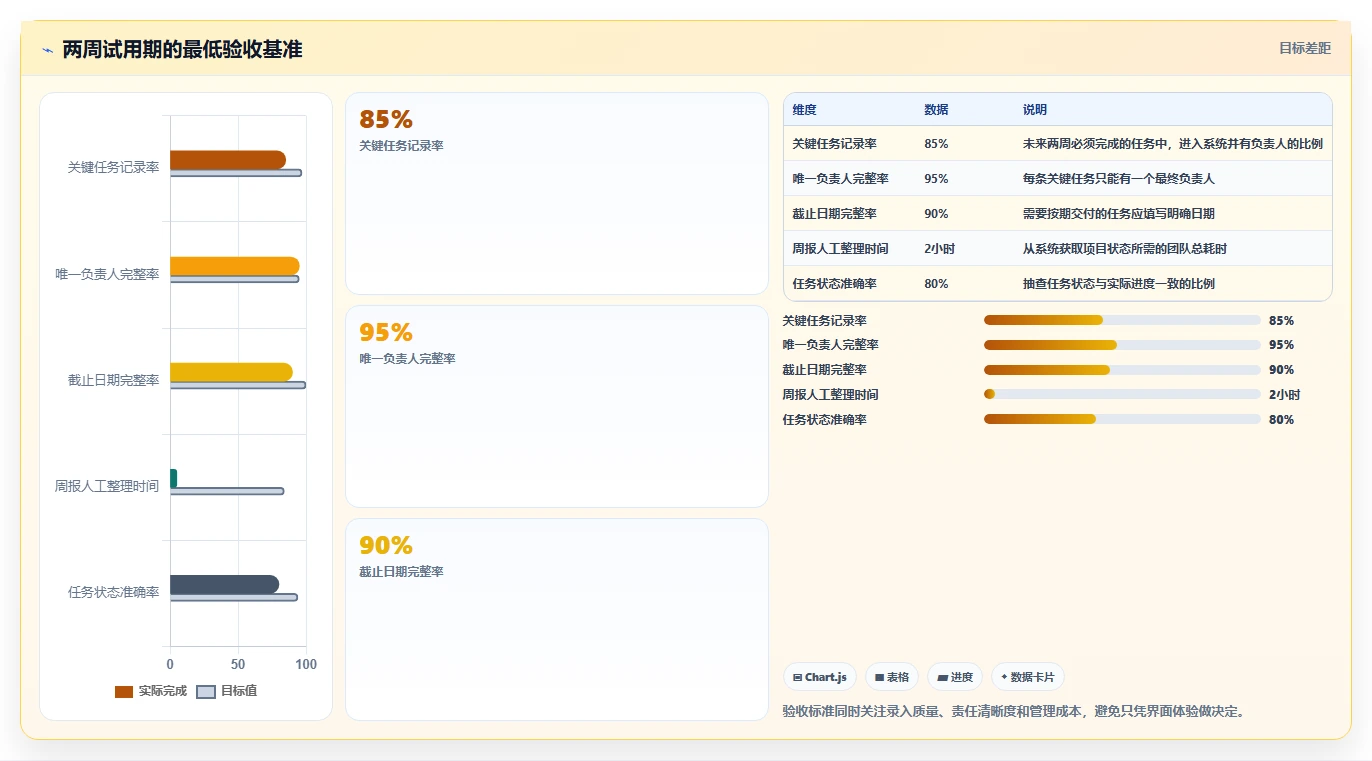Click the 唯一负责人完整率 progress bar
This screenshot has height=761, width=1372.
[1122, 345]
